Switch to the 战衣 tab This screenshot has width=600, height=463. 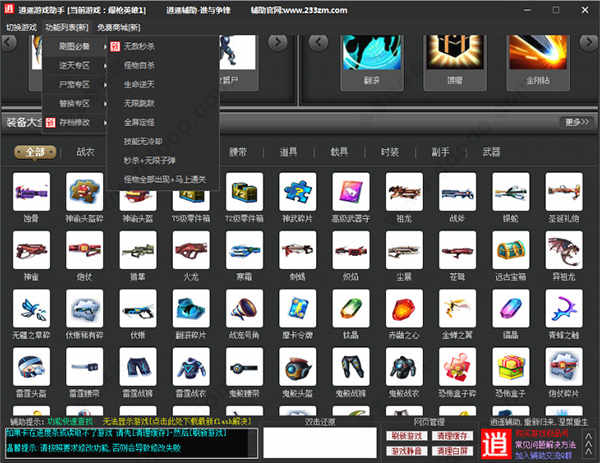85,152
